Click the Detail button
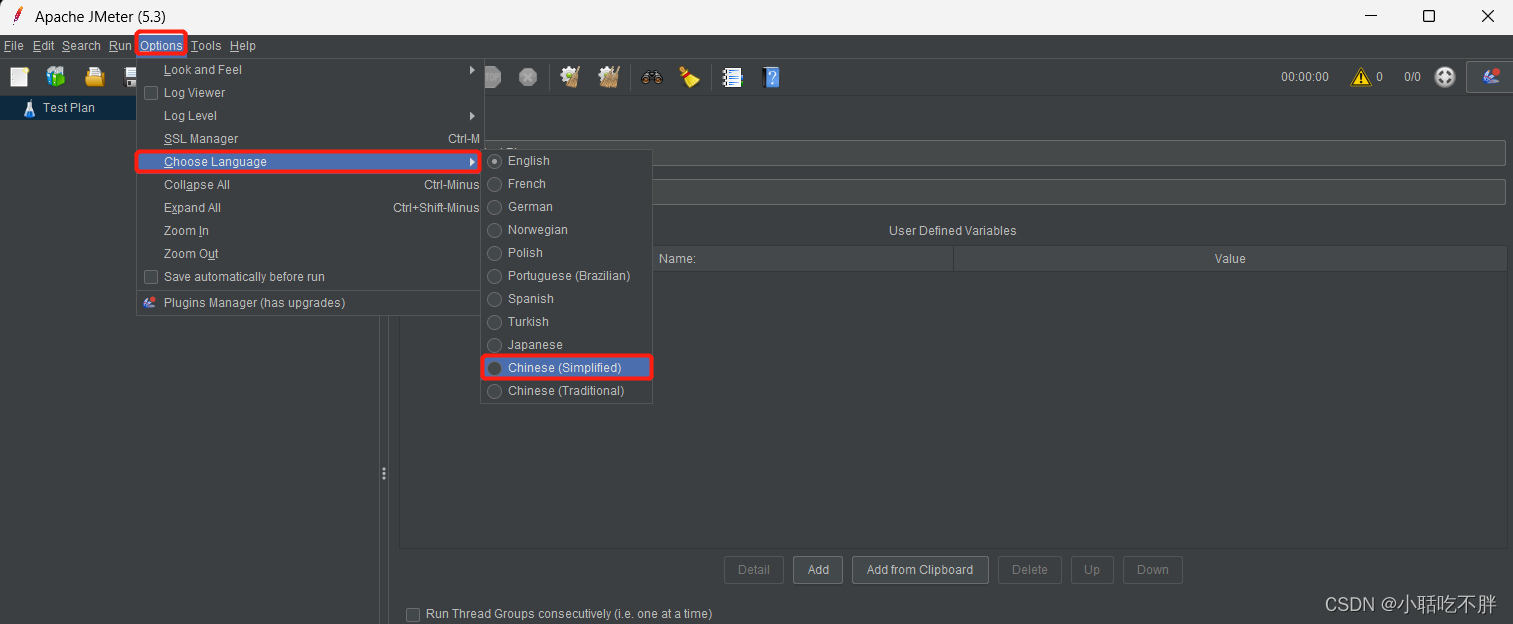1513x624 pixels. click(754, 570)
